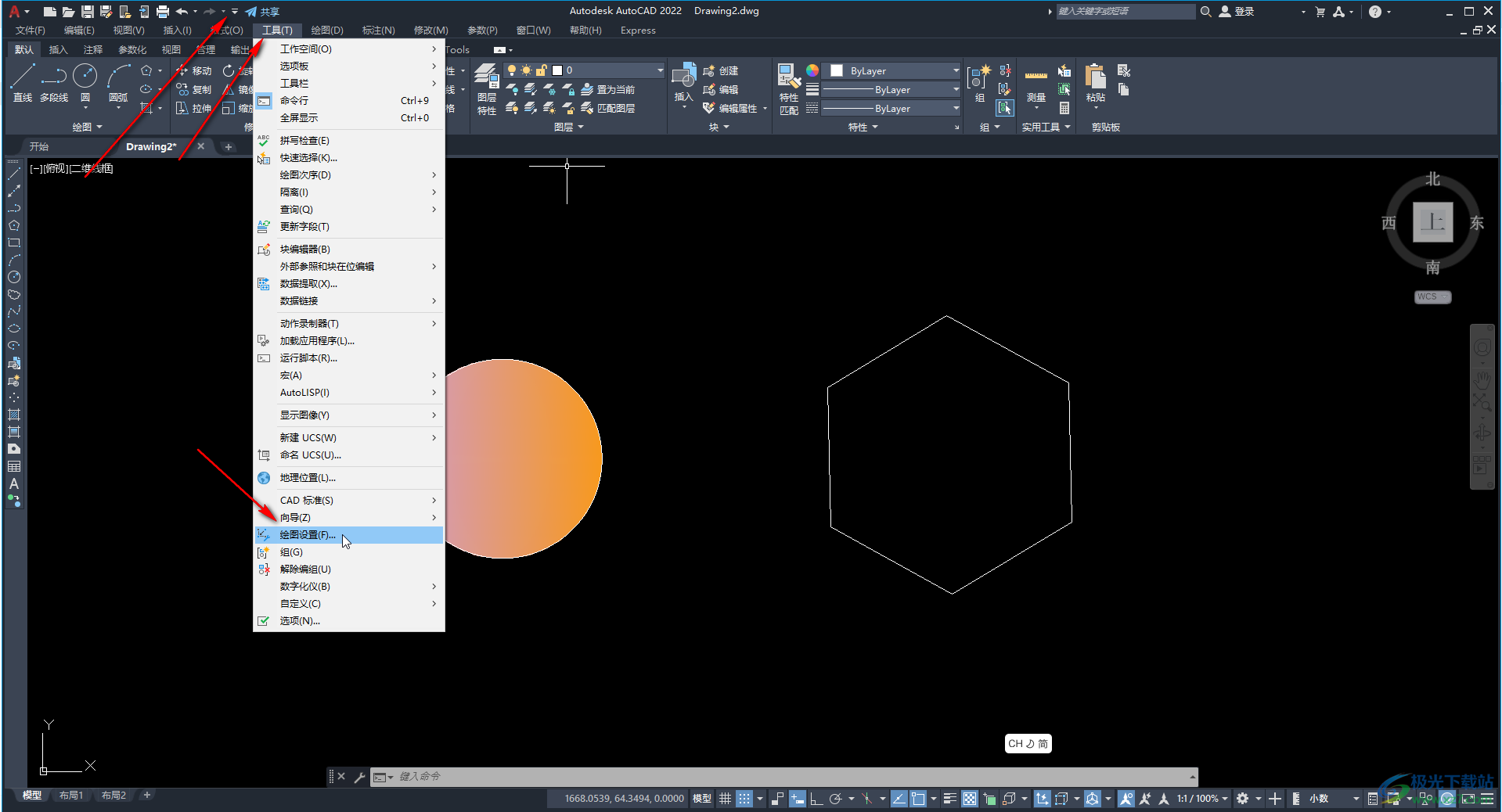Screen dimensions: 1502x812
Task: Click the object color wheel swatch
Action: (x=812, y=70)
